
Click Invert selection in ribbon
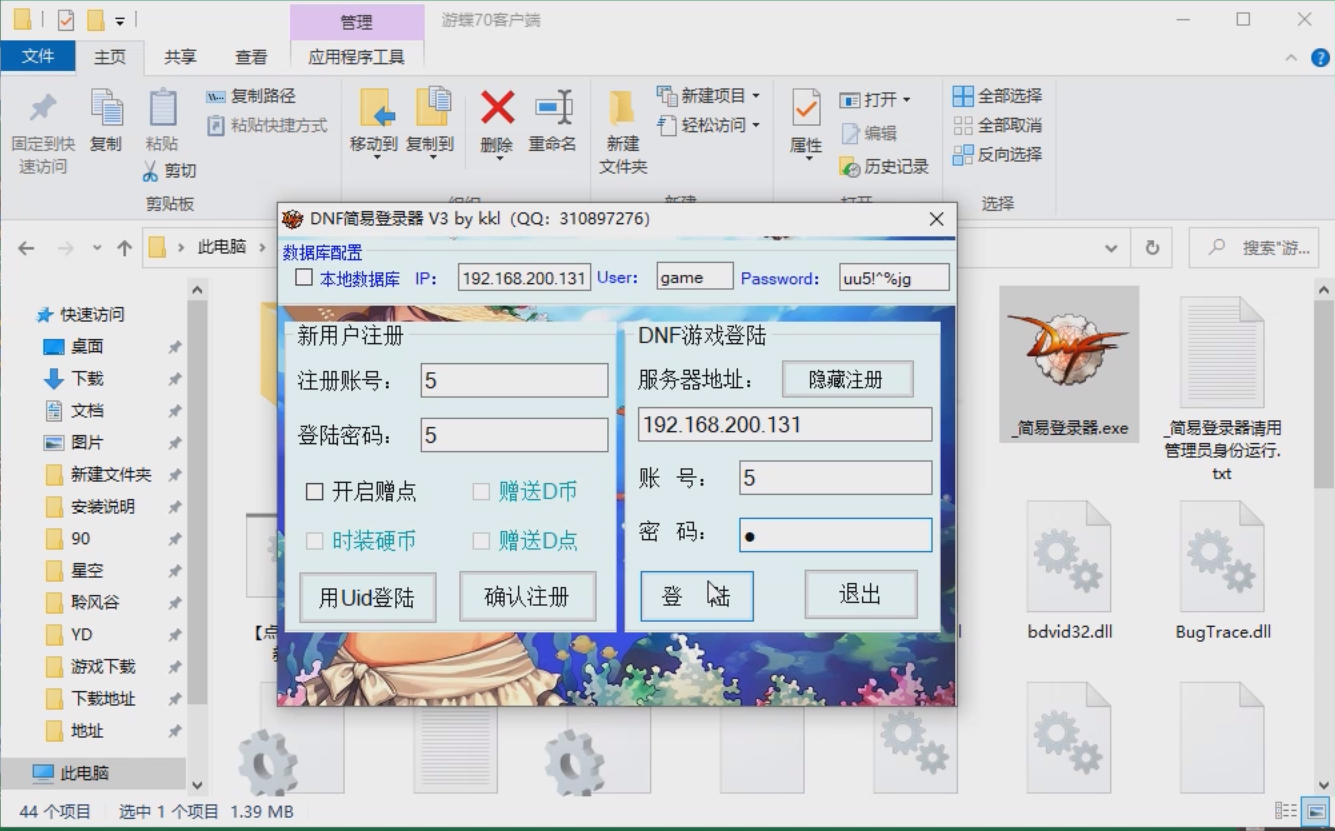tap(997, 154)
